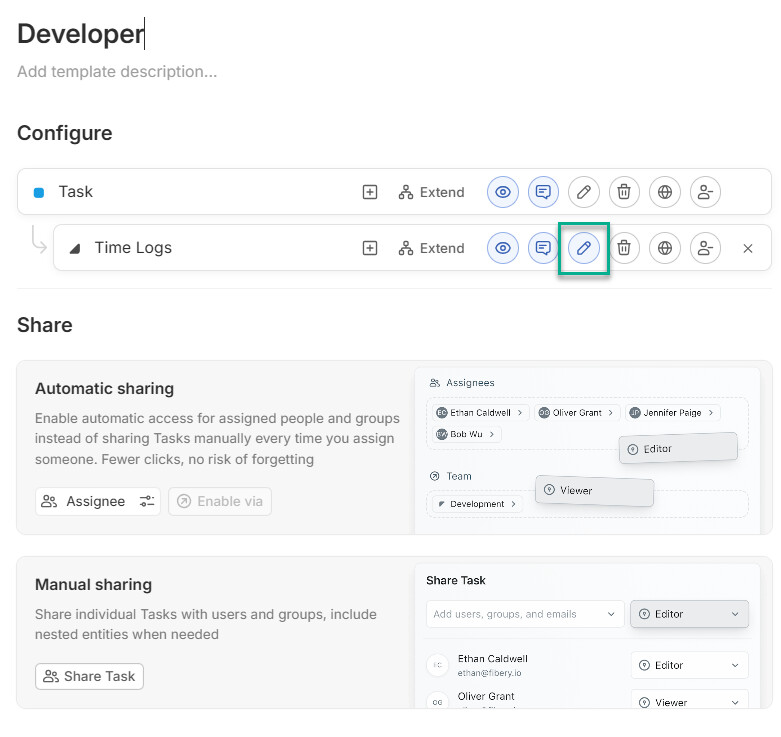This screenshot has width=781, height=737.
Task: Open the Assignee selector in Automatic sharing
Action: (x=98, y=501)
